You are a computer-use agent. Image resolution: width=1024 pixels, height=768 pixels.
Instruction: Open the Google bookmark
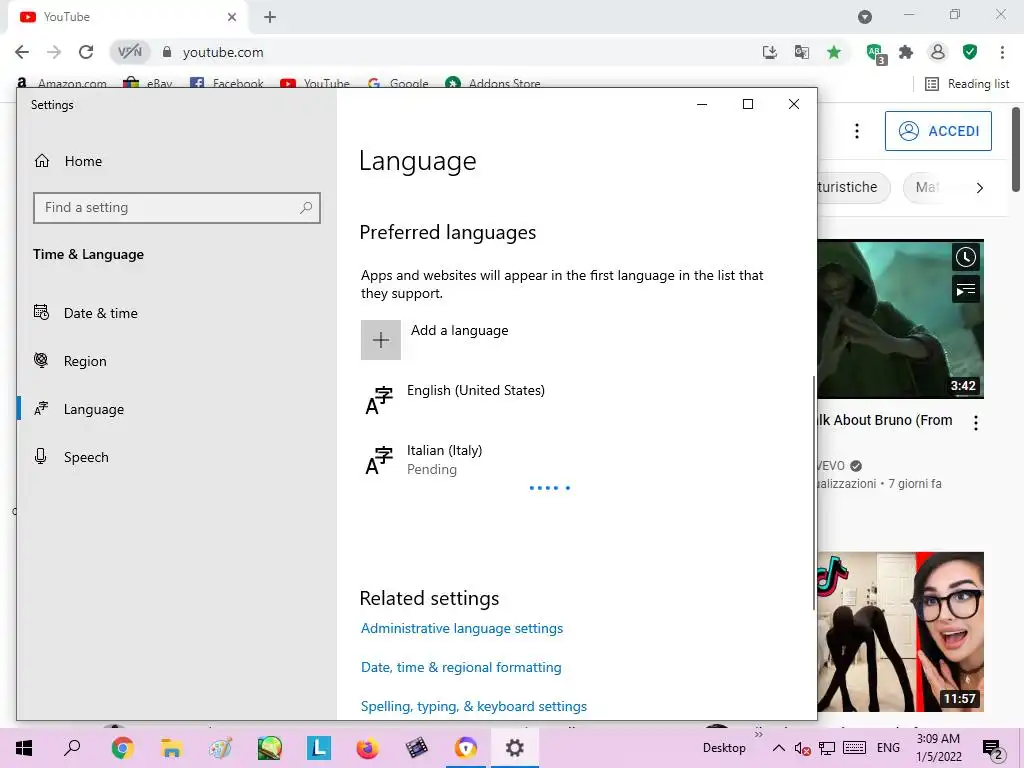(398, 84)
